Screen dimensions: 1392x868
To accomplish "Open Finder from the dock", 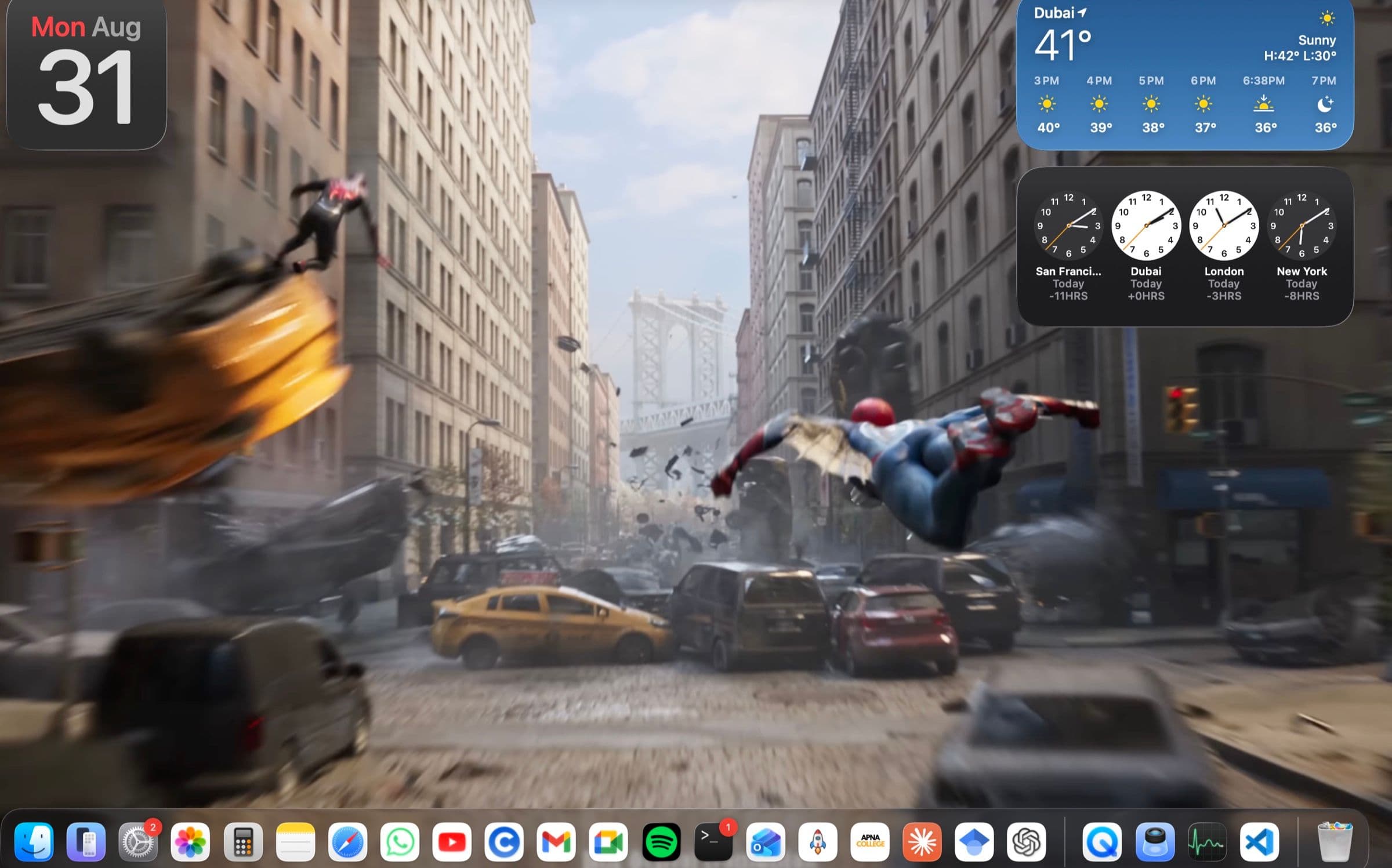I will tap(34, 841).
